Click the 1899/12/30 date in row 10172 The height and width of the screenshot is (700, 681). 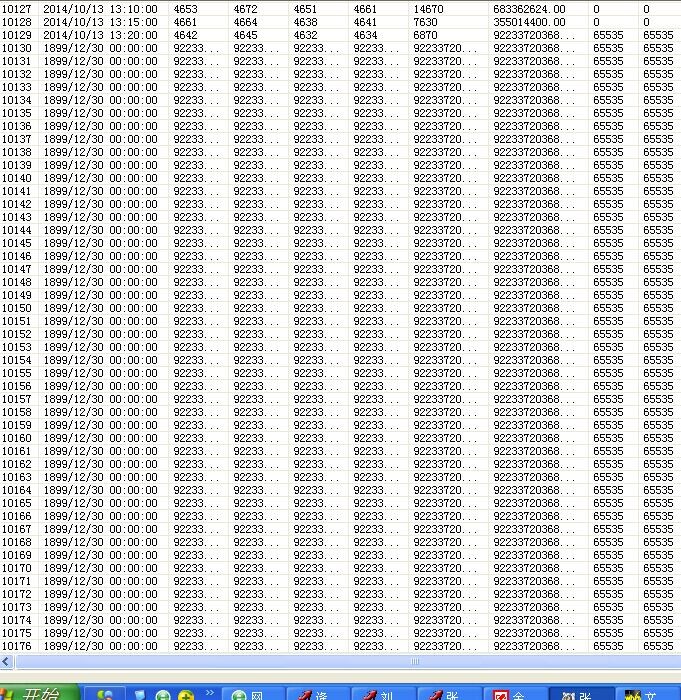pos(100,594)
